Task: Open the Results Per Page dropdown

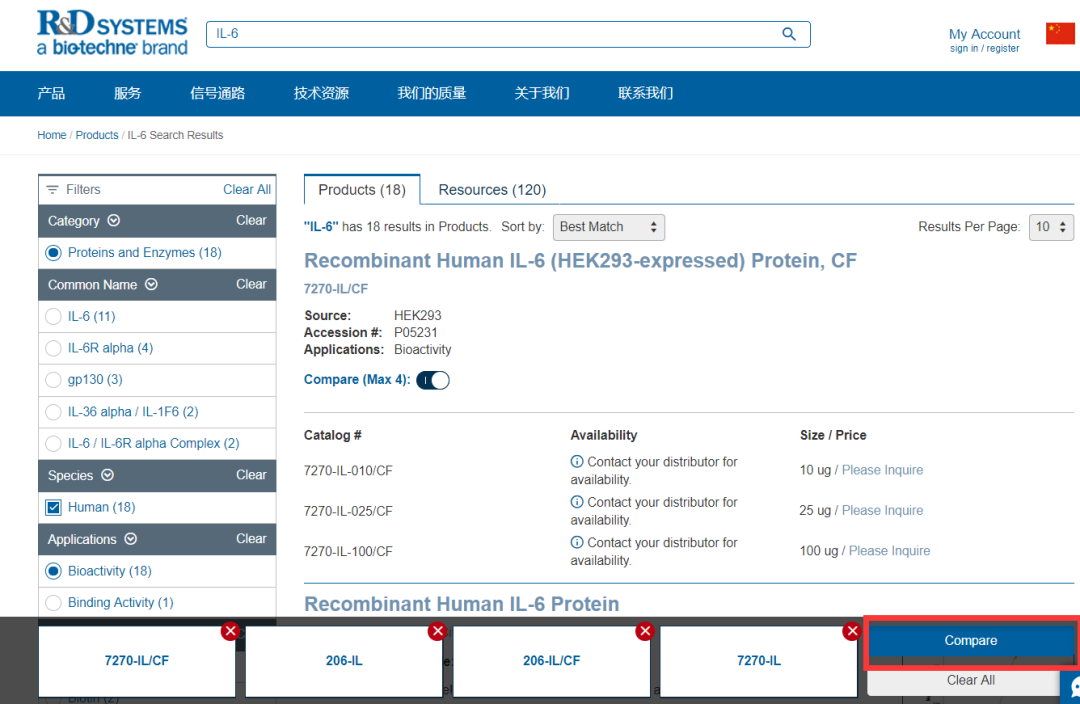Action: coord(1051,227)
